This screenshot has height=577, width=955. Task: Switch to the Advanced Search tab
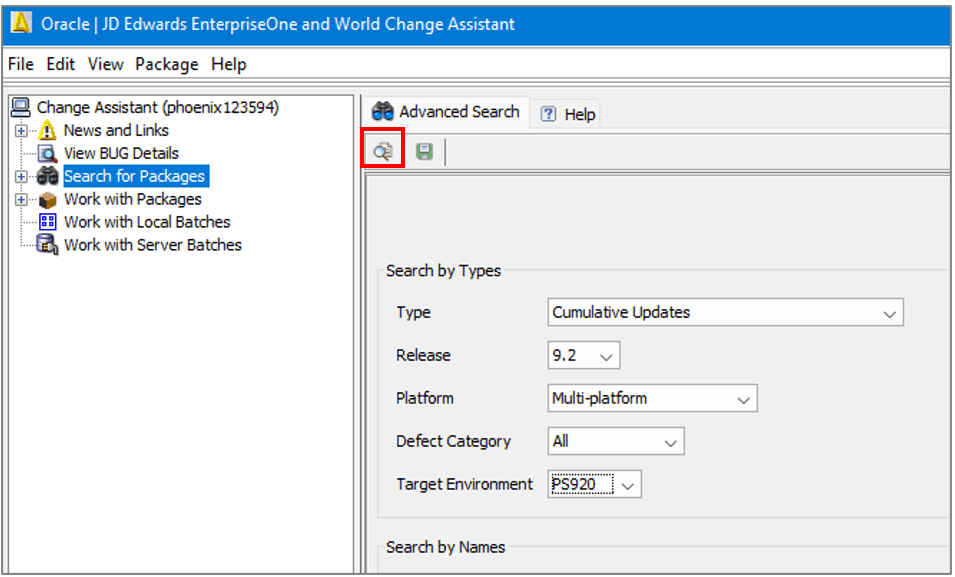pyautogui.click(x=446, y=112)
